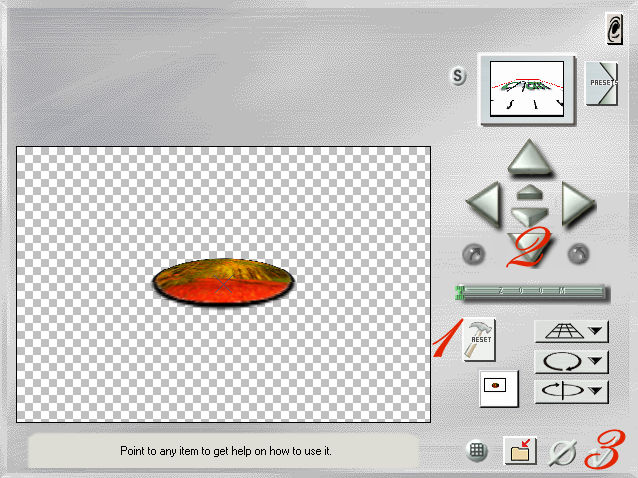Open the axis flip rotation dropdown
Viewport: 638px width, 478px height.
point(571,391)
